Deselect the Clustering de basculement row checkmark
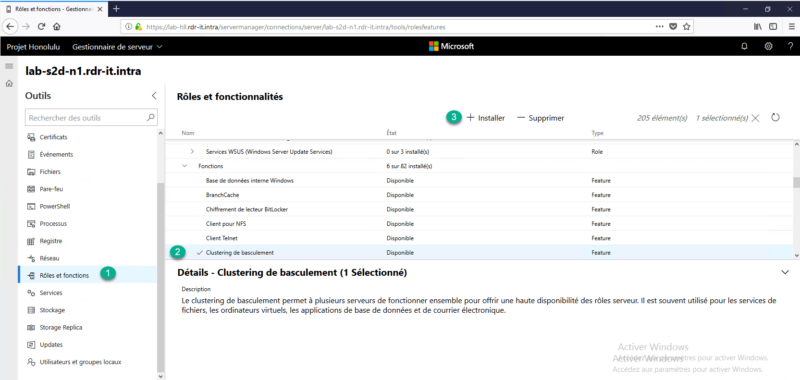Viewport: 800px width, 380px height. (199, 252)
